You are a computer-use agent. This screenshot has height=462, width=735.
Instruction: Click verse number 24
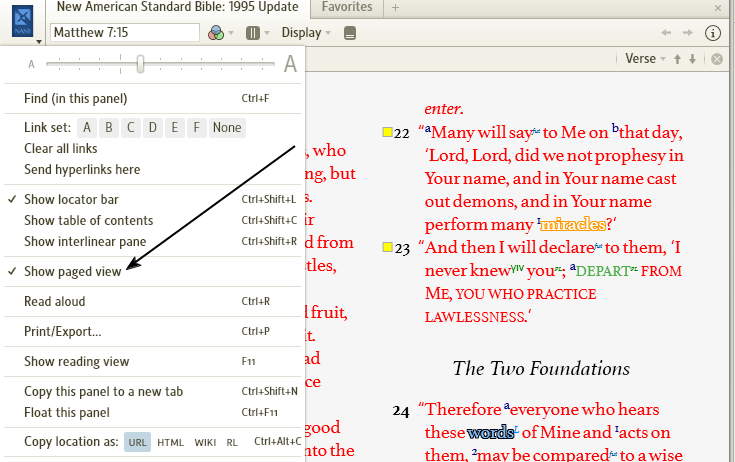click(401, 411)
